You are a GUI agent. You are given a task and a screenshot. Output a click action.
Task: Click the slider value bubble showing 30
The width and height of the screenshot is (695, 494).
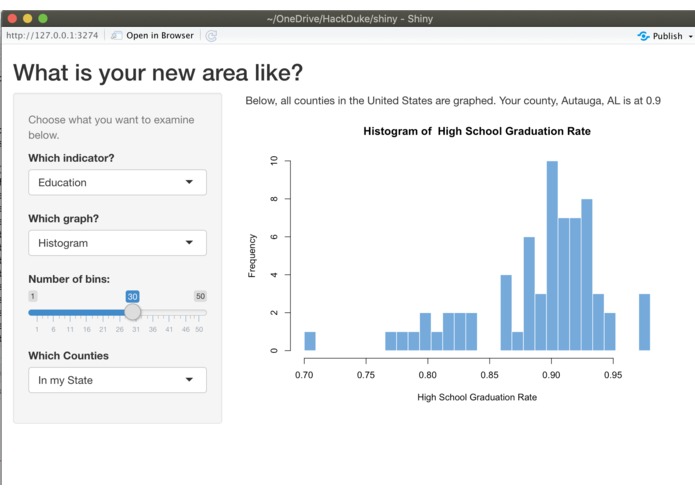132,296
